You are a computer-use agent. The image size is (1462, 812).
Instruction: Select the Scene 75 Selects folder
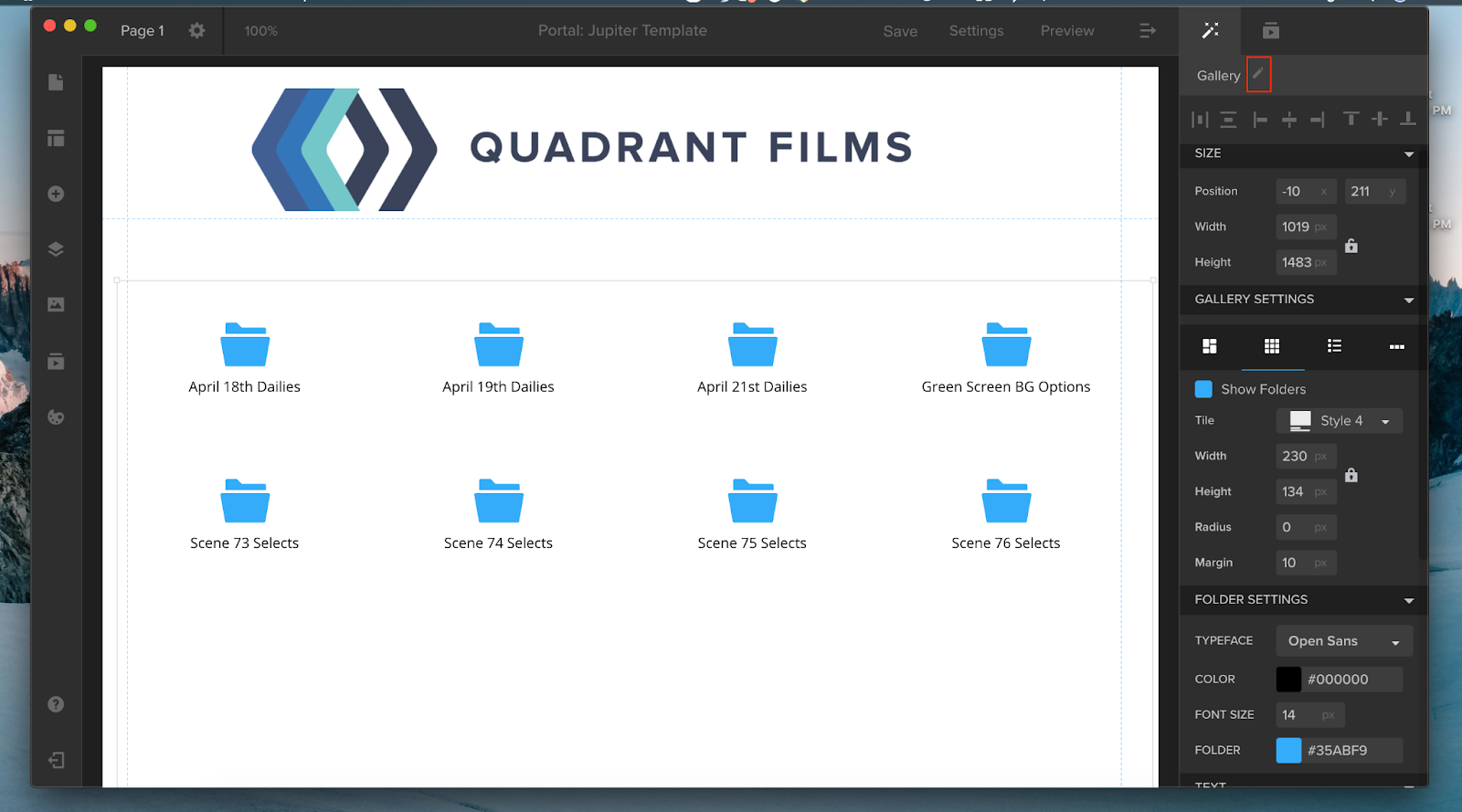coord(752,514)
